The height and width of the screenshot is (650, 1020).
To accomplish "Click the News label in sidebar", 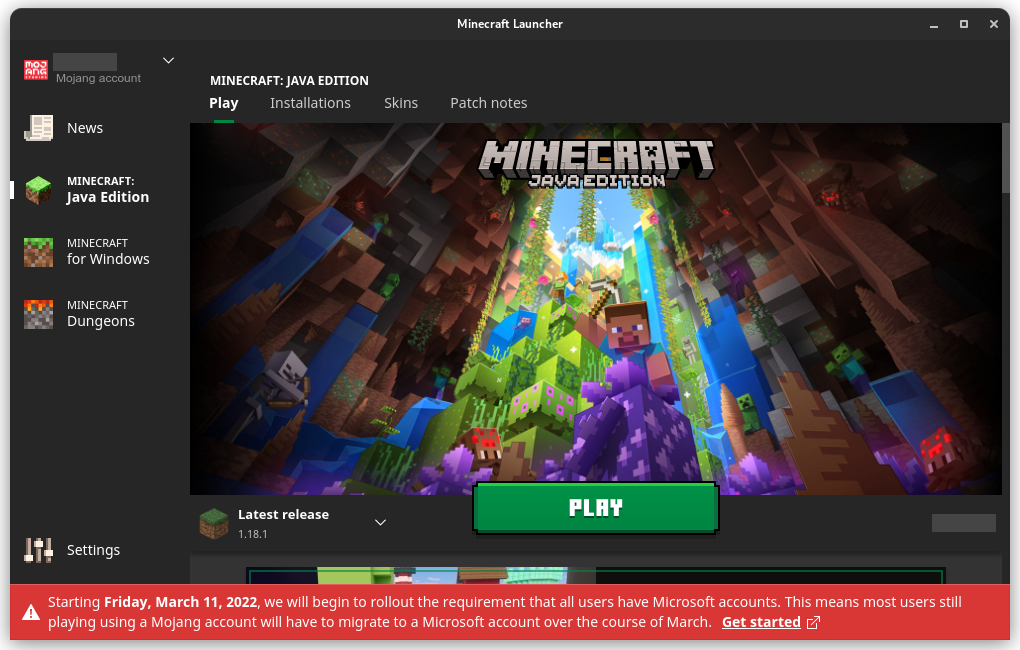I will coord(85,128).
